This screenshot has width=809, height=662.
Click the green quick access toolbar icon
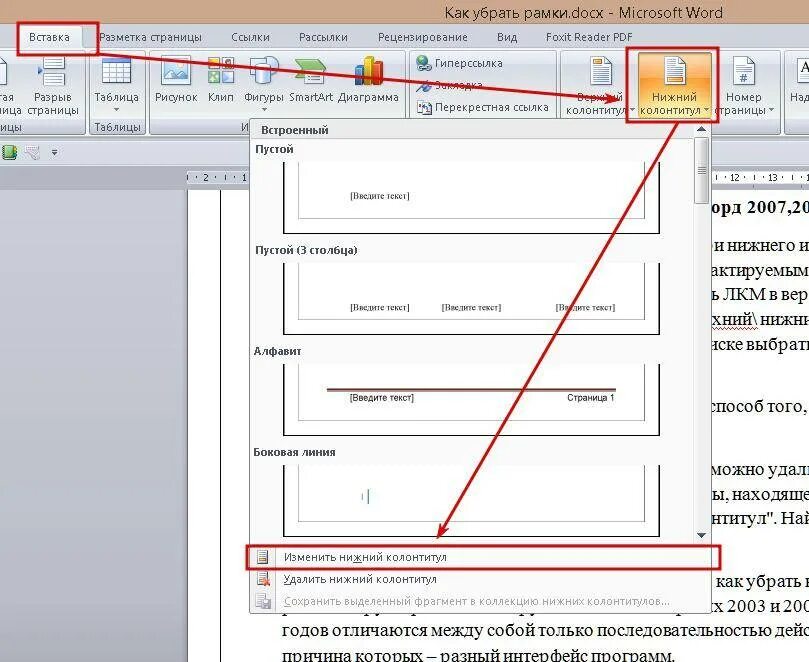click(x=9, y=152)
